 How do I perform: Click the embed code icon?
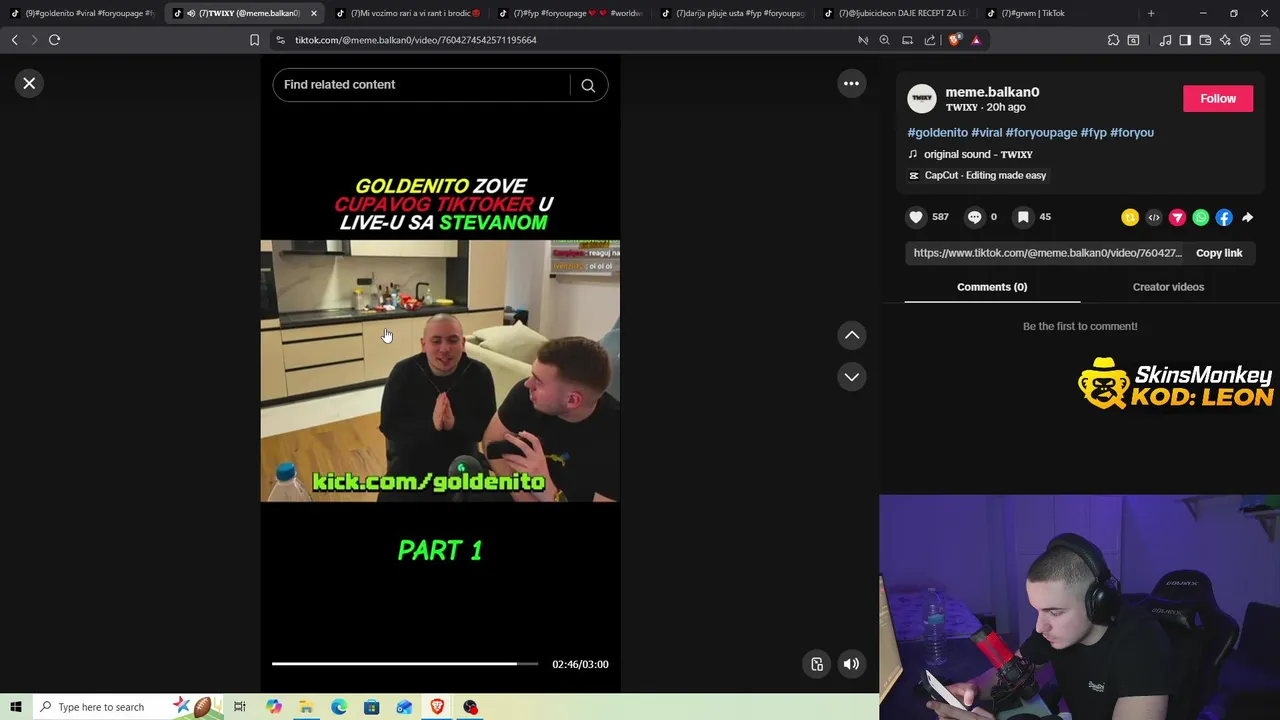tap(1154, 217)
